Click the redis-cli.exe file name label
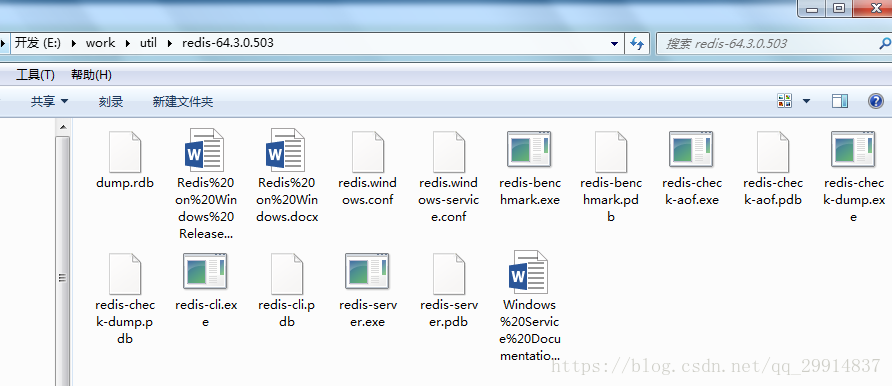 point(206,314)
